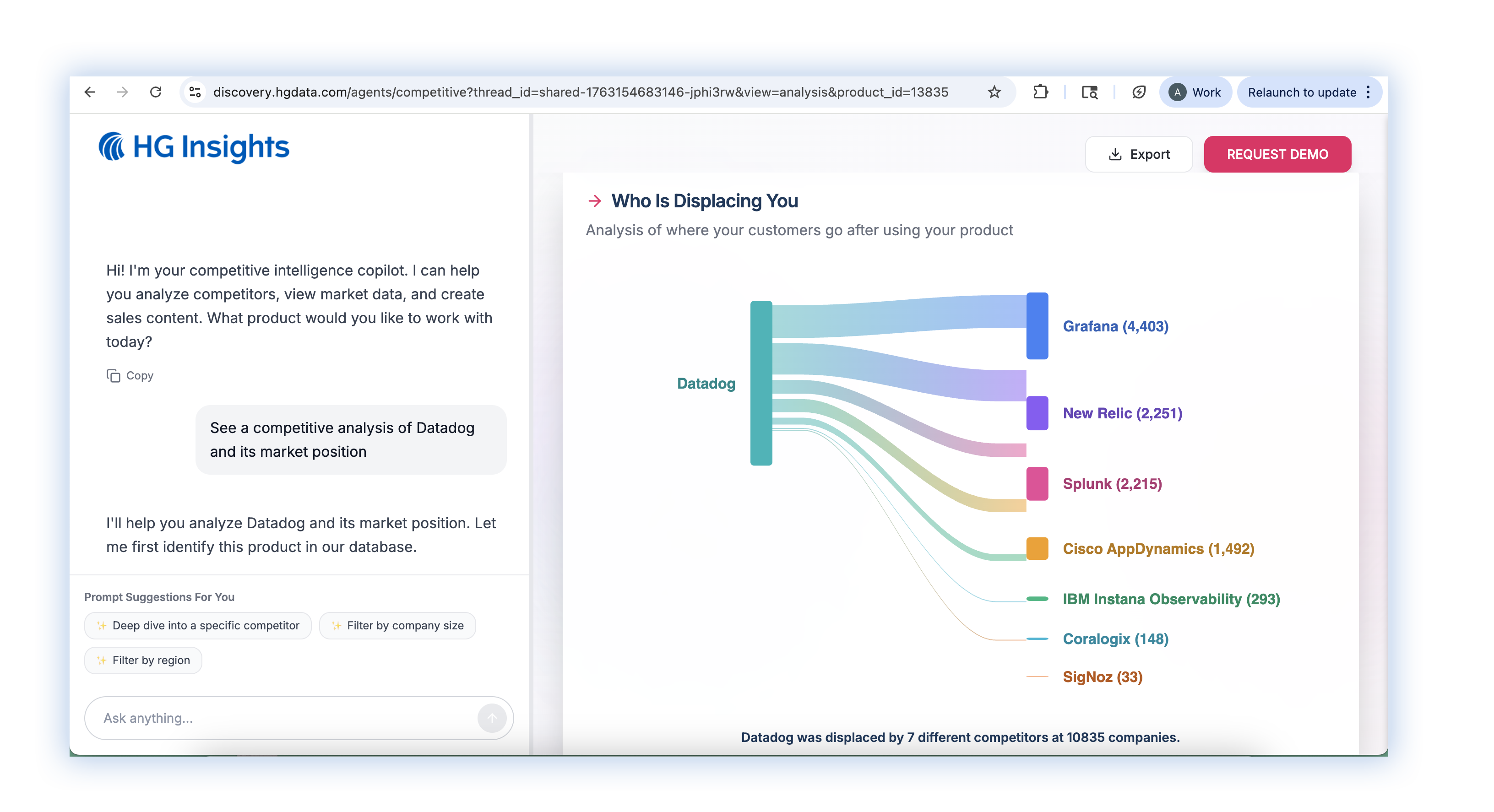Open the Work profile menu
Screen dimensions: 1494x812
coord(1195,92)
